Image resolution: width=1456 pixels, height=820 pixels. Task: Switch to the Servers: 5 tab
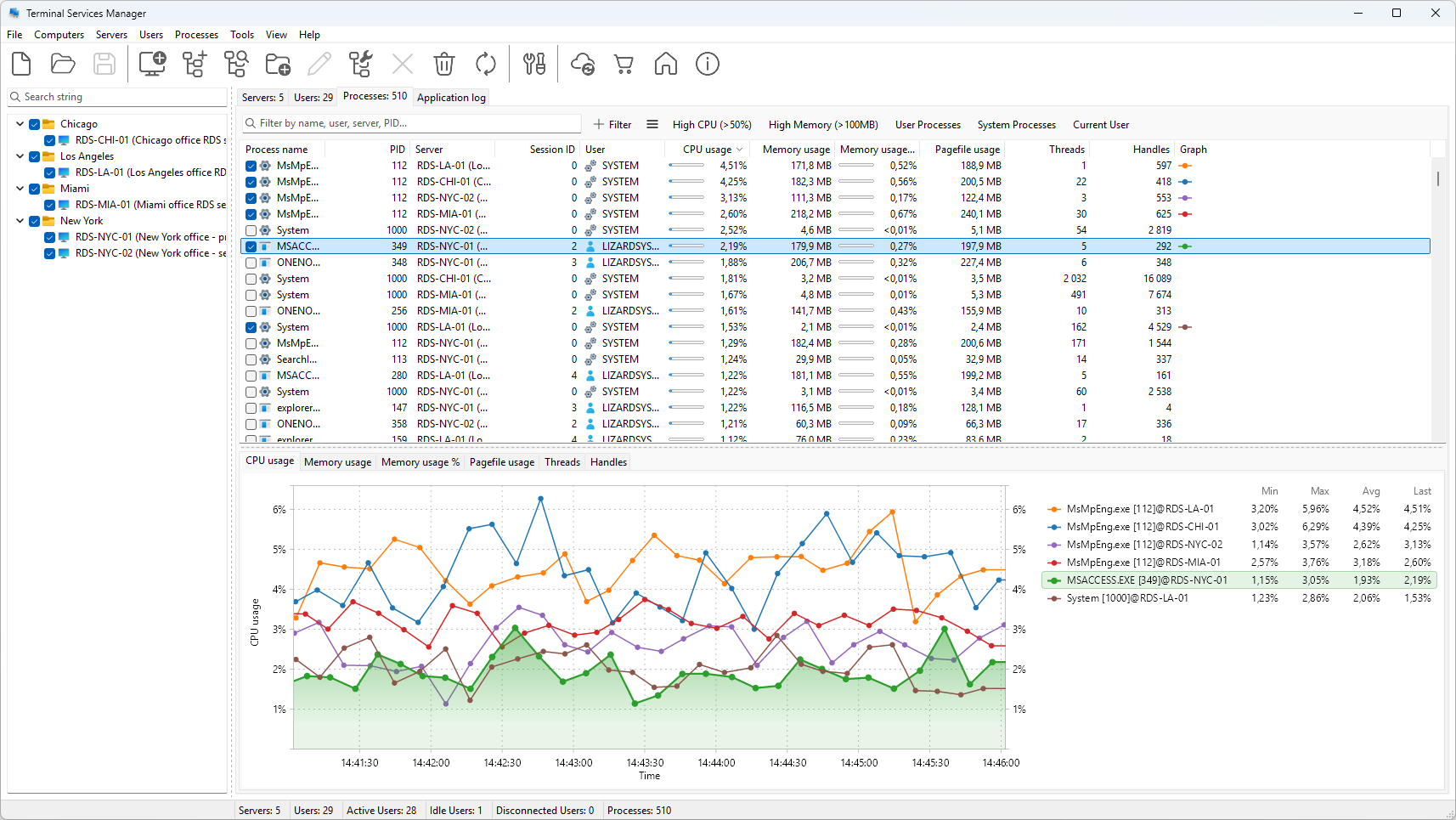click(x=262, y=98)
